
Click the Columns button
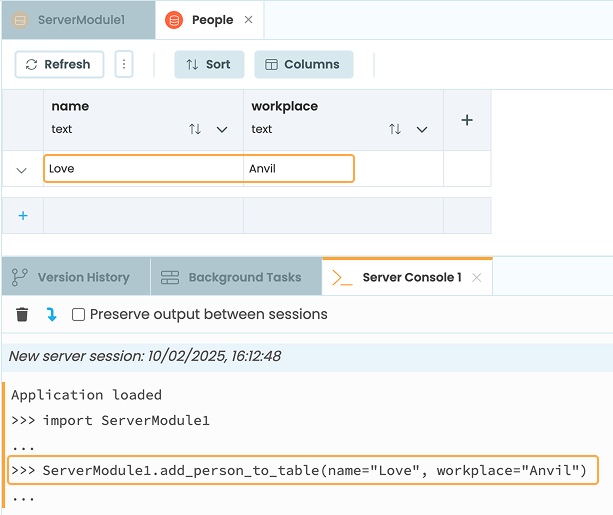[303, 64]
